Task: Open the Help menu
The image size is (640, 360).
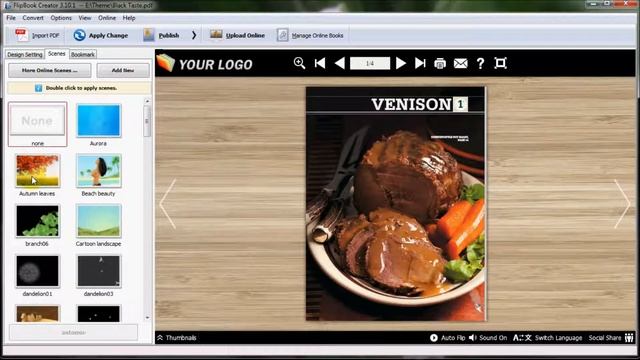Action: point(129,18)
